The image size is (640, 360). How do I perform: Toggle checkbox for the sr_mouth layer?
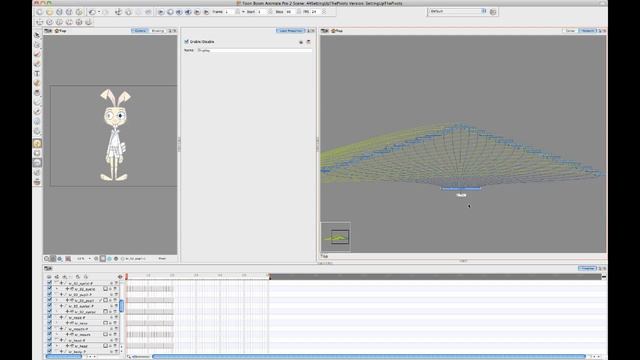pos(49,334)
